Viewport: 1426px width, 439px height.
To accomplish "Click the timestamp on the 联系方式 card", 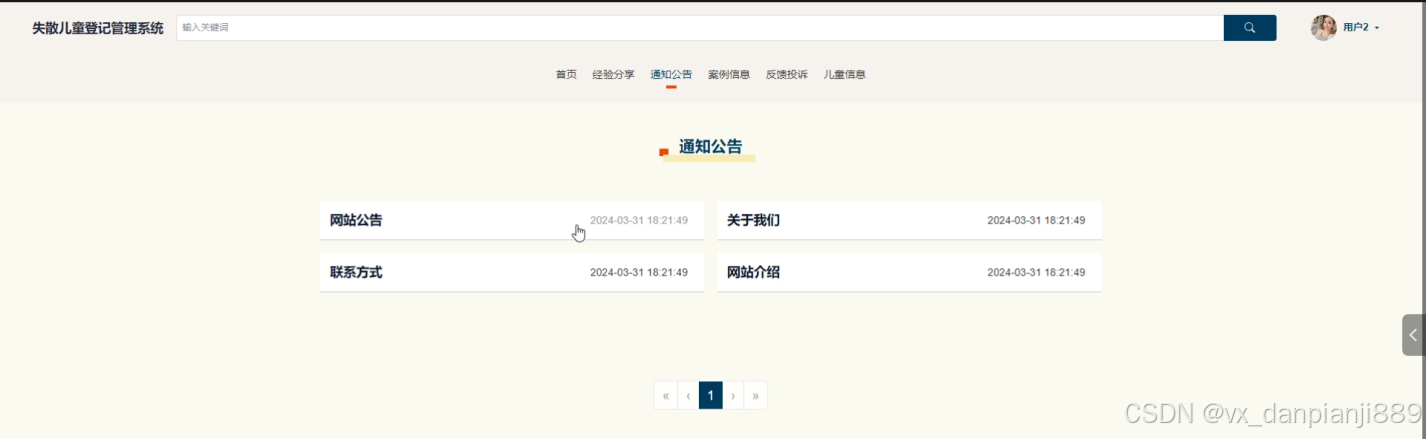I will click(639, 272).
